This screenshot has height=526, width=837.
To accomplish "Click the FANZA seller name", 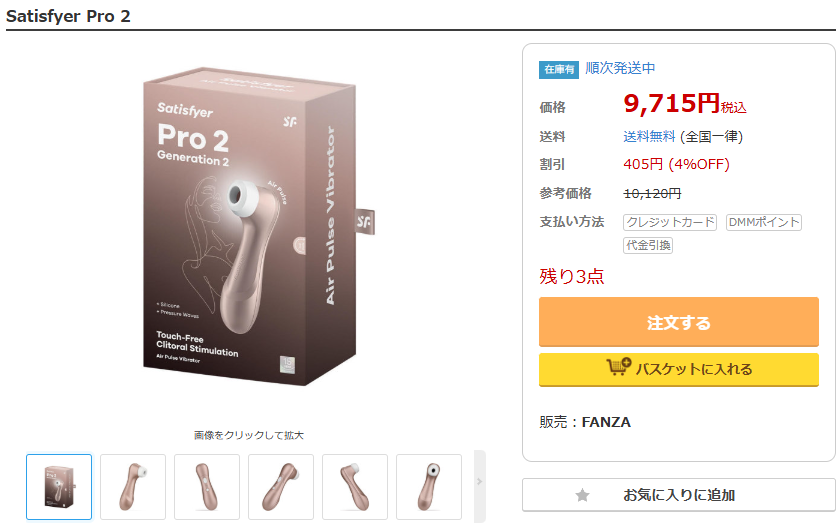I will 606,422.
